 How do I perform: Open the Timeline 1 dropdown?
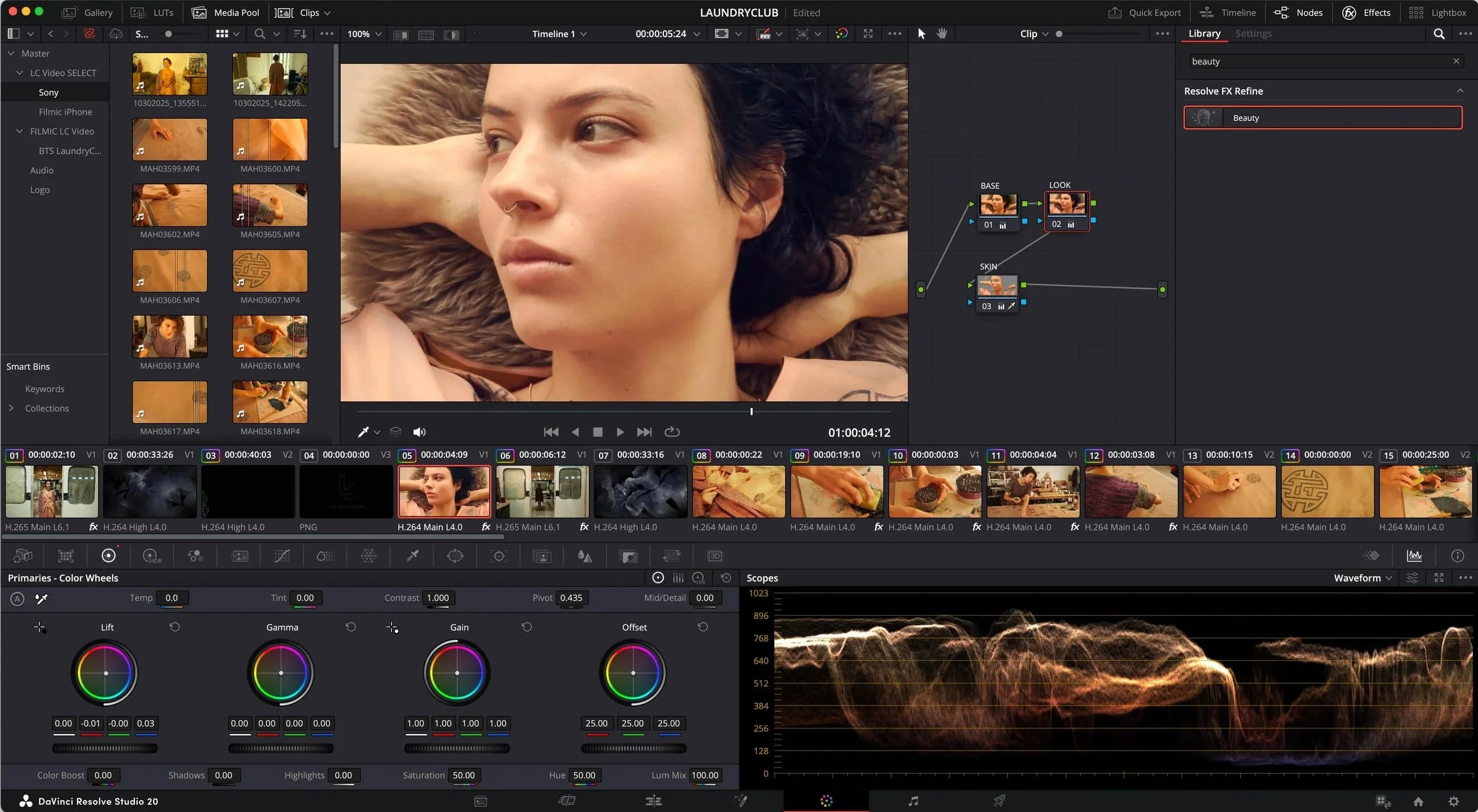559,34
